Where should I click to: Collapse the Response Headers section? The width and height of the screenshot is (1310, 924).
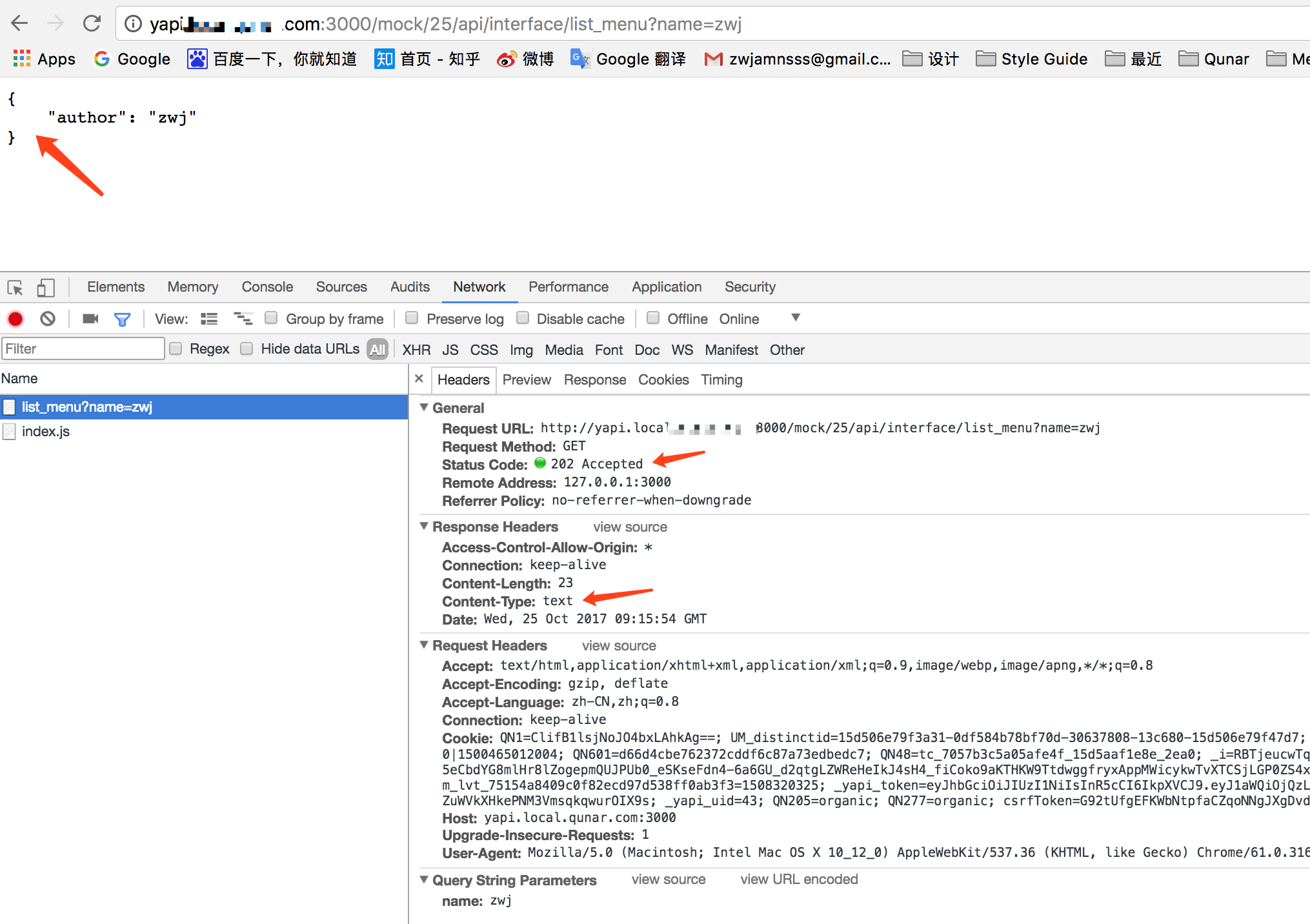coord(424,526)
